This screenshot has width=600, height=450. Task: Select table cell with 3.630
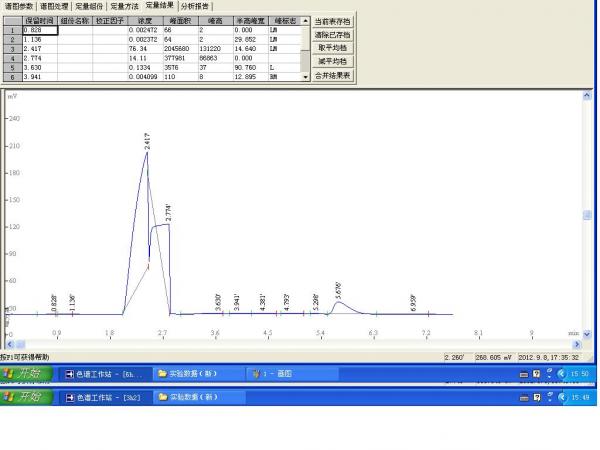(x=40, y=67)
